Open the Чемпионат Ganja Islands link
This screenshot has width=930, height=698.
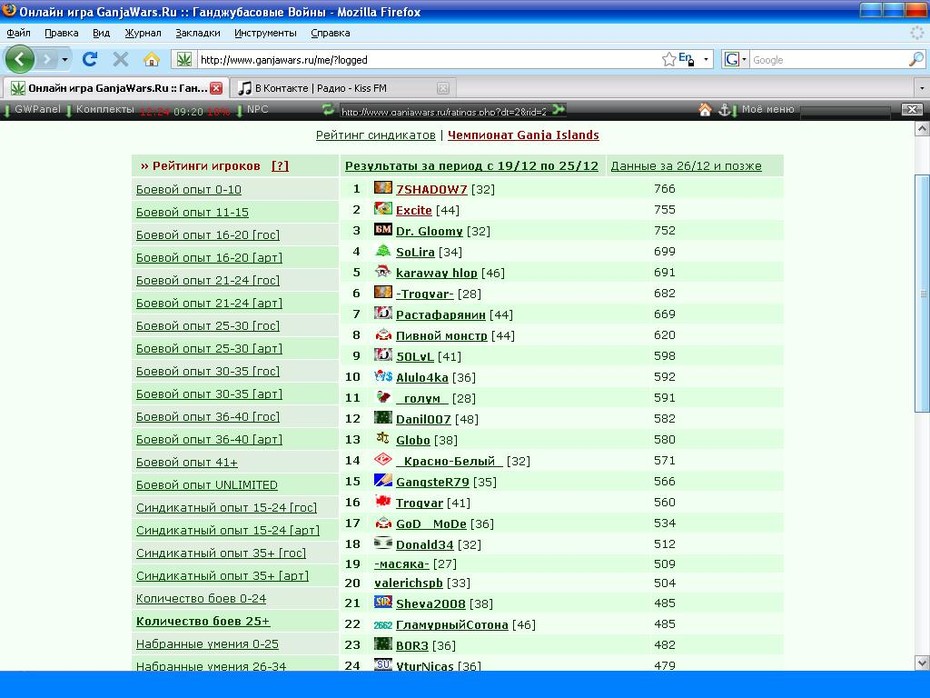click(523, 135)
